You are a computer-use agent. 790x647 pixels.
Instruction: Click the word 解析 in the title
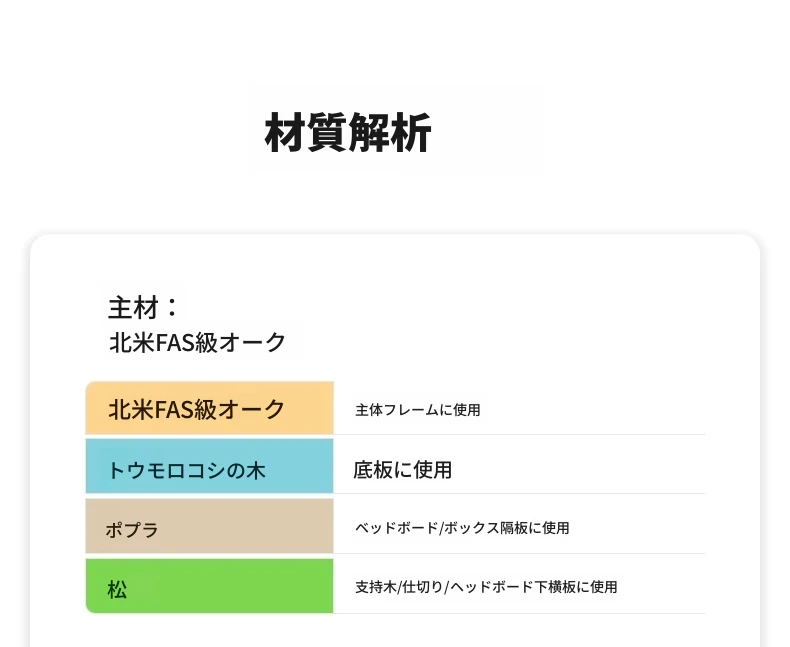(x=390, y=134)
